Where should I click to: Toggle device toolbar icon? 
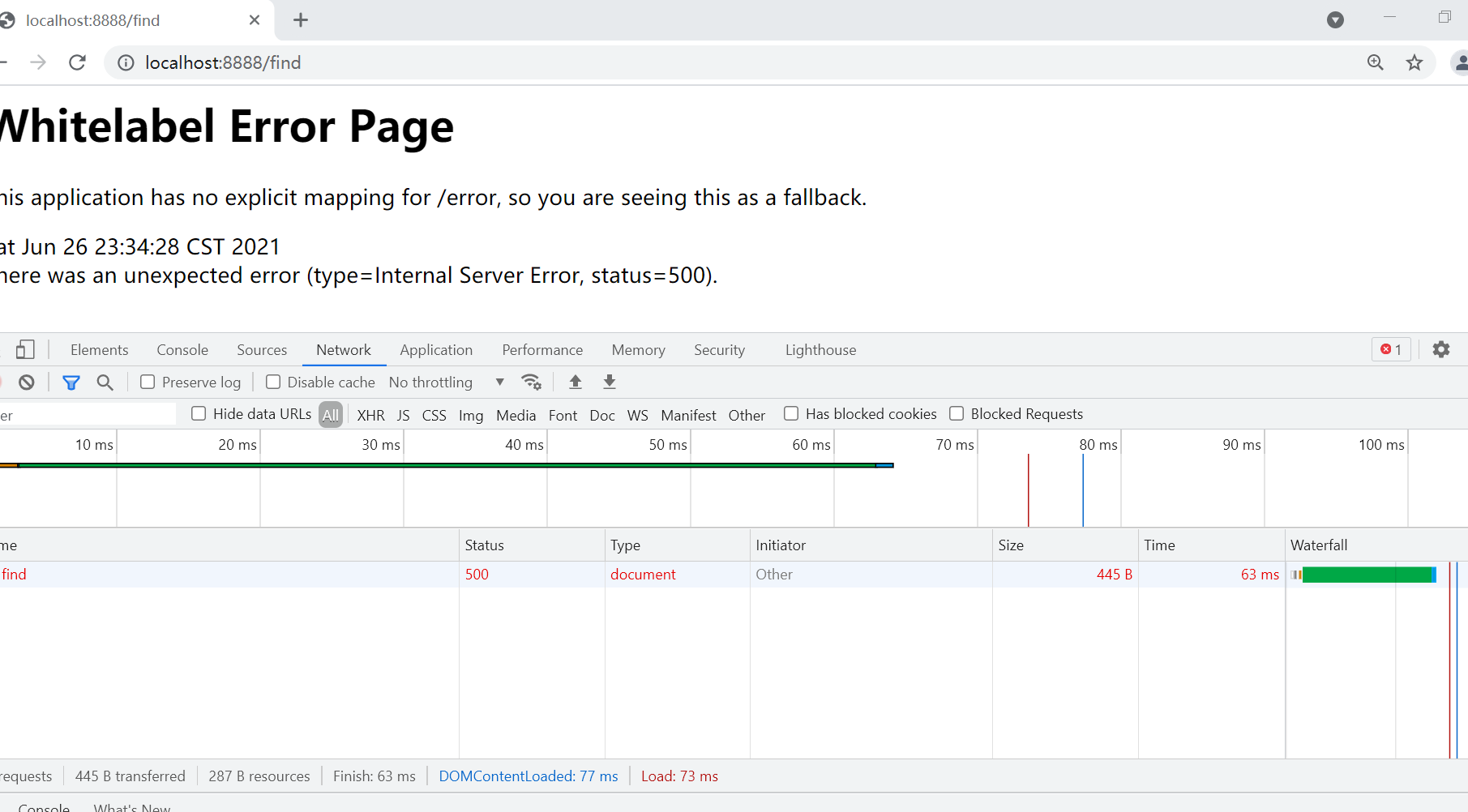tap(25, 349)
